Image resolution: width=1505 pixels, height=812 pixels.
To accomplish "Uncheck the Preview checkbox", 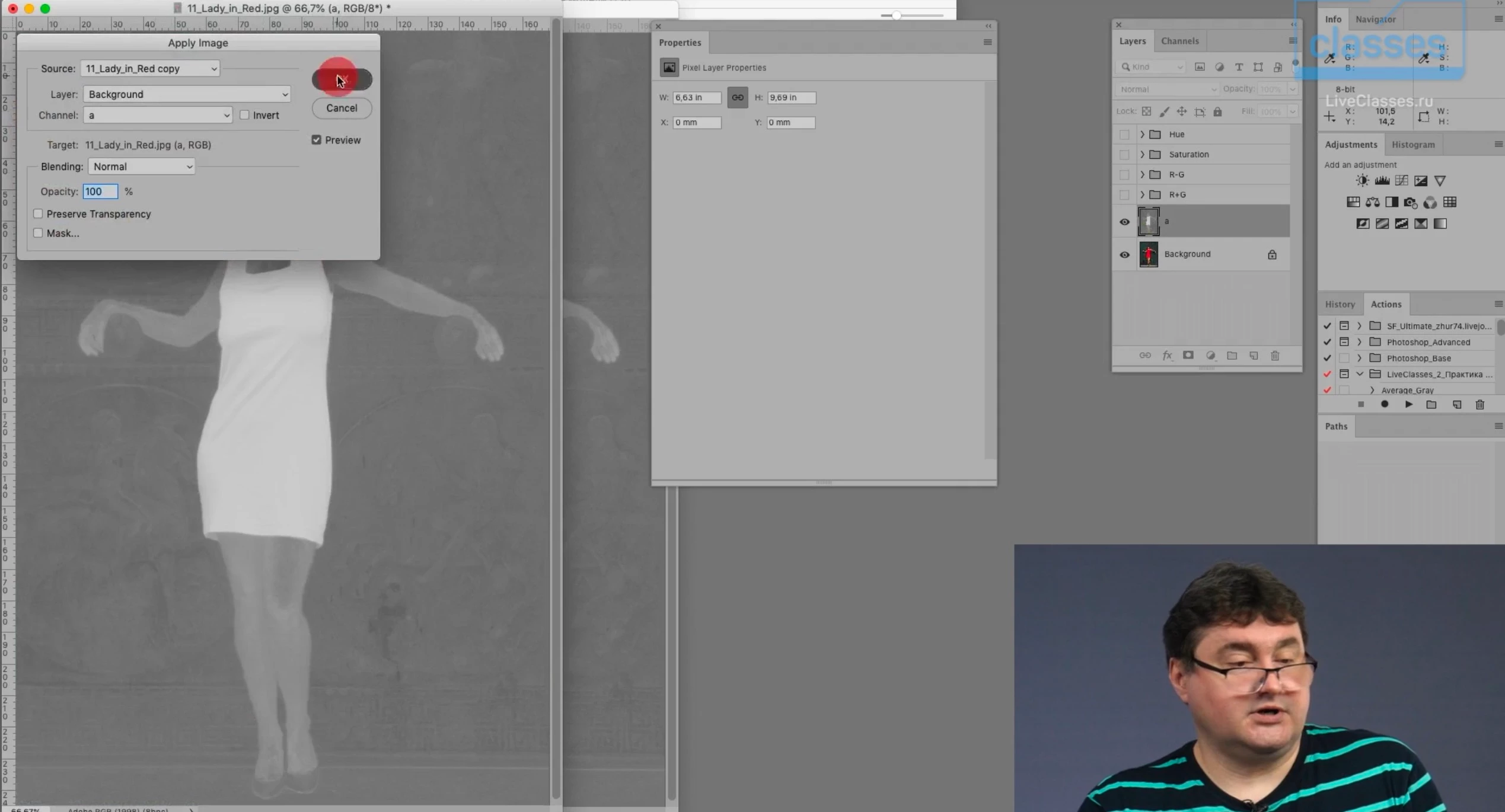I will point(316,140).
